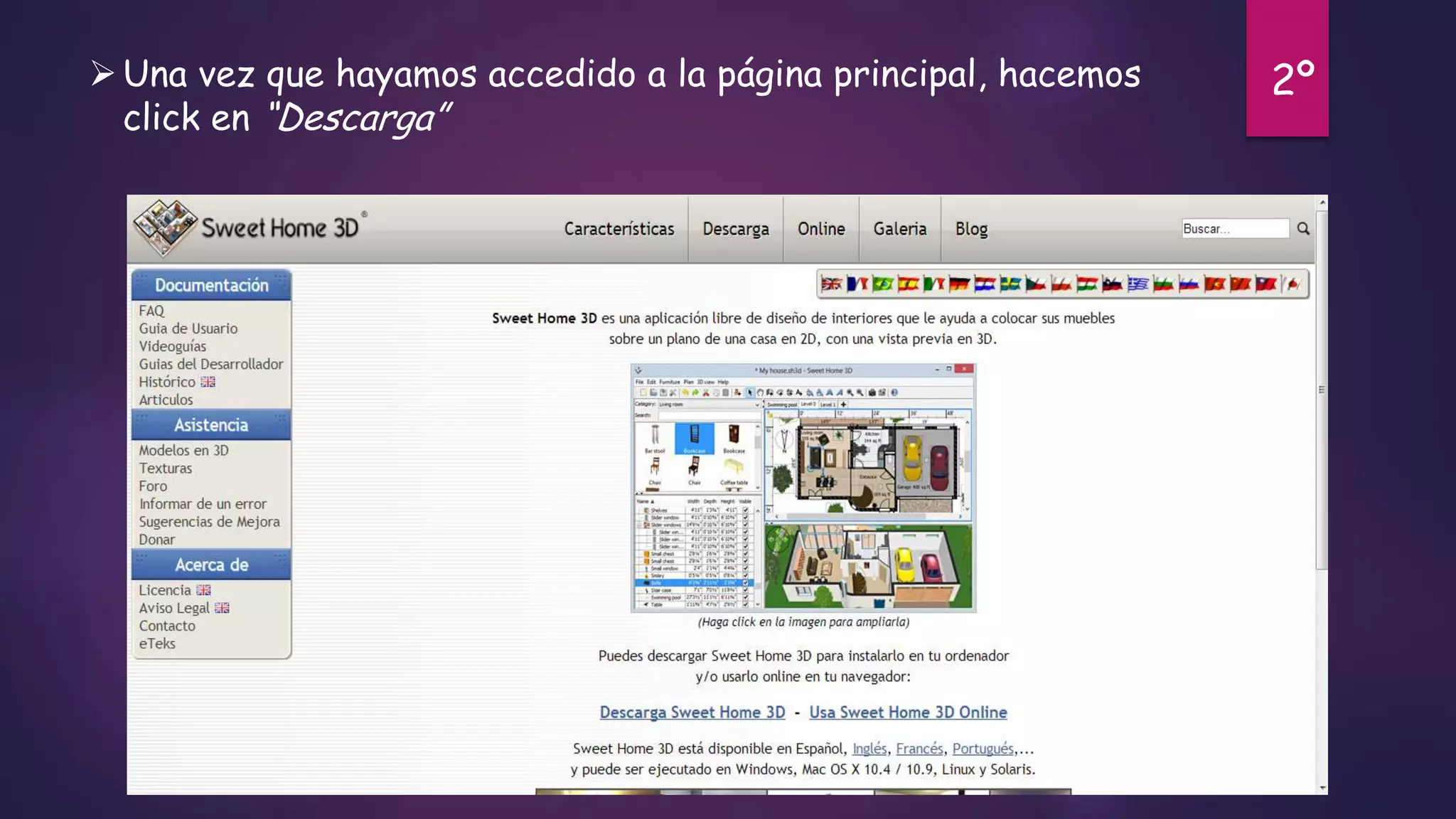Click Usa Sweet Home 3D Online link
Viewport: 1456px width, 819px height.
point(908,712)
